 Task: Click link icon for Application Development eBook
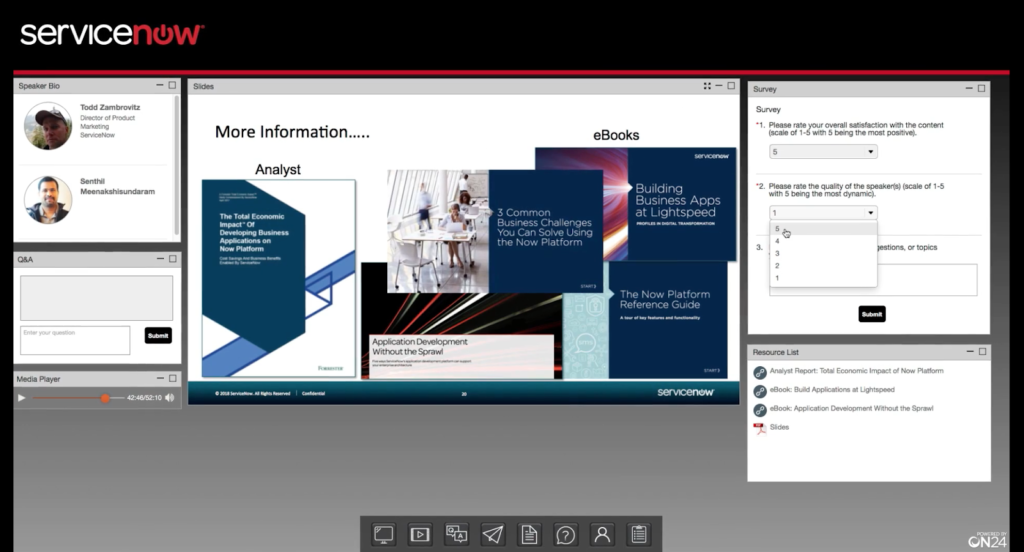[x=760, y=410]
